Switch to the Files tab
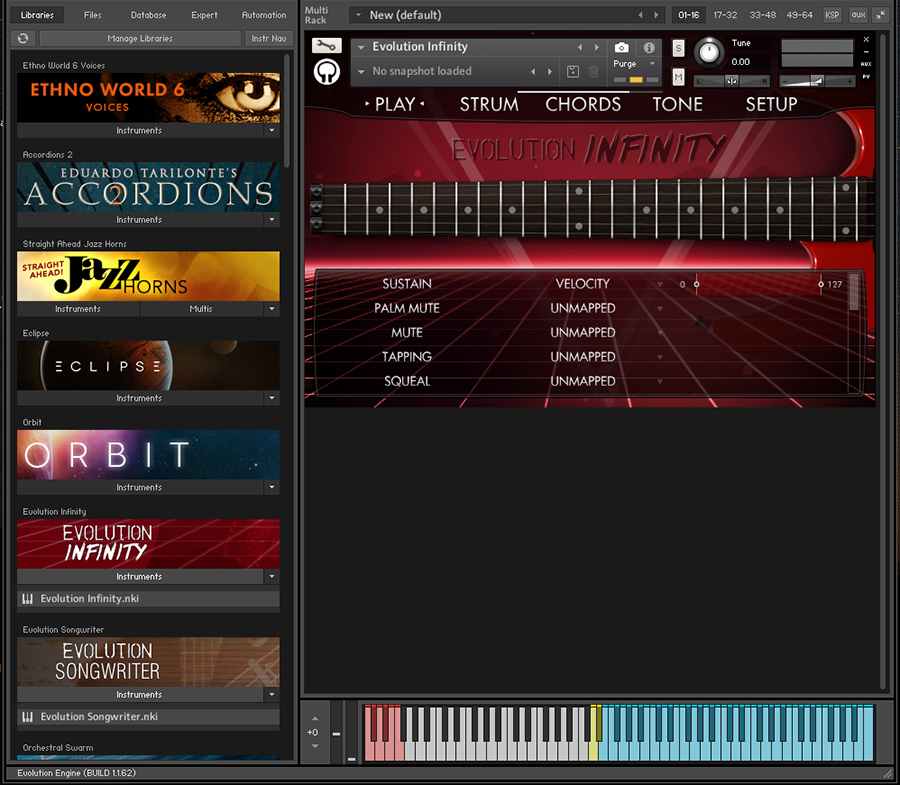The height and width of the screenshot is (785, 900). pyautogui.click(x=92, y=15)
